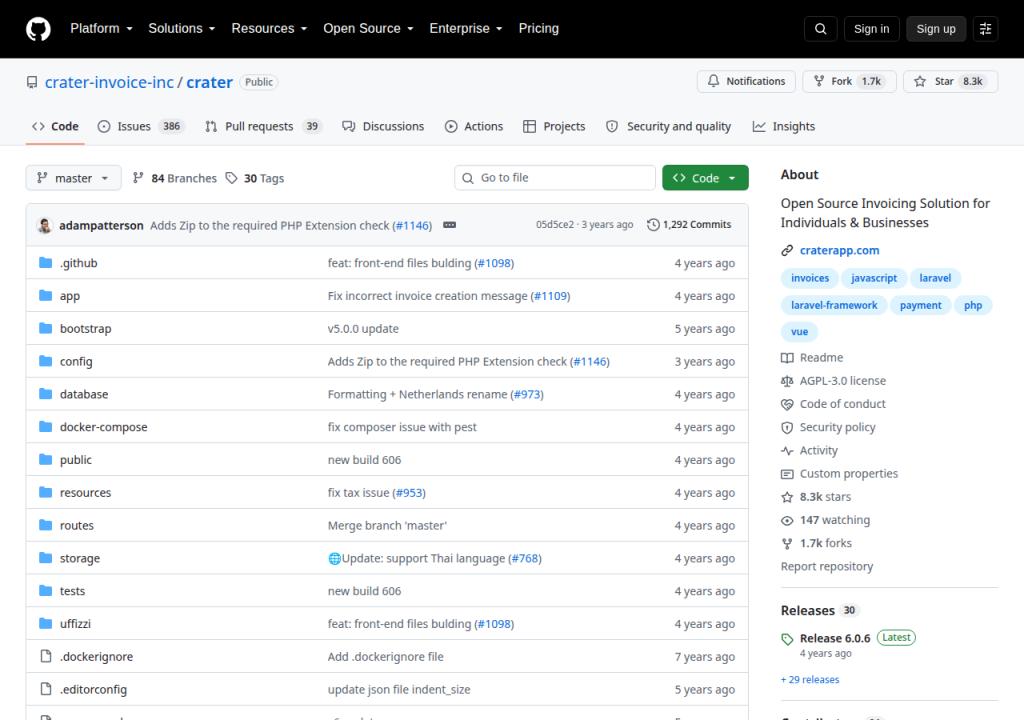Screen dimensions: 1024x720
Task: Select the invoices topic tag
Action: click(x=810, y=278)
